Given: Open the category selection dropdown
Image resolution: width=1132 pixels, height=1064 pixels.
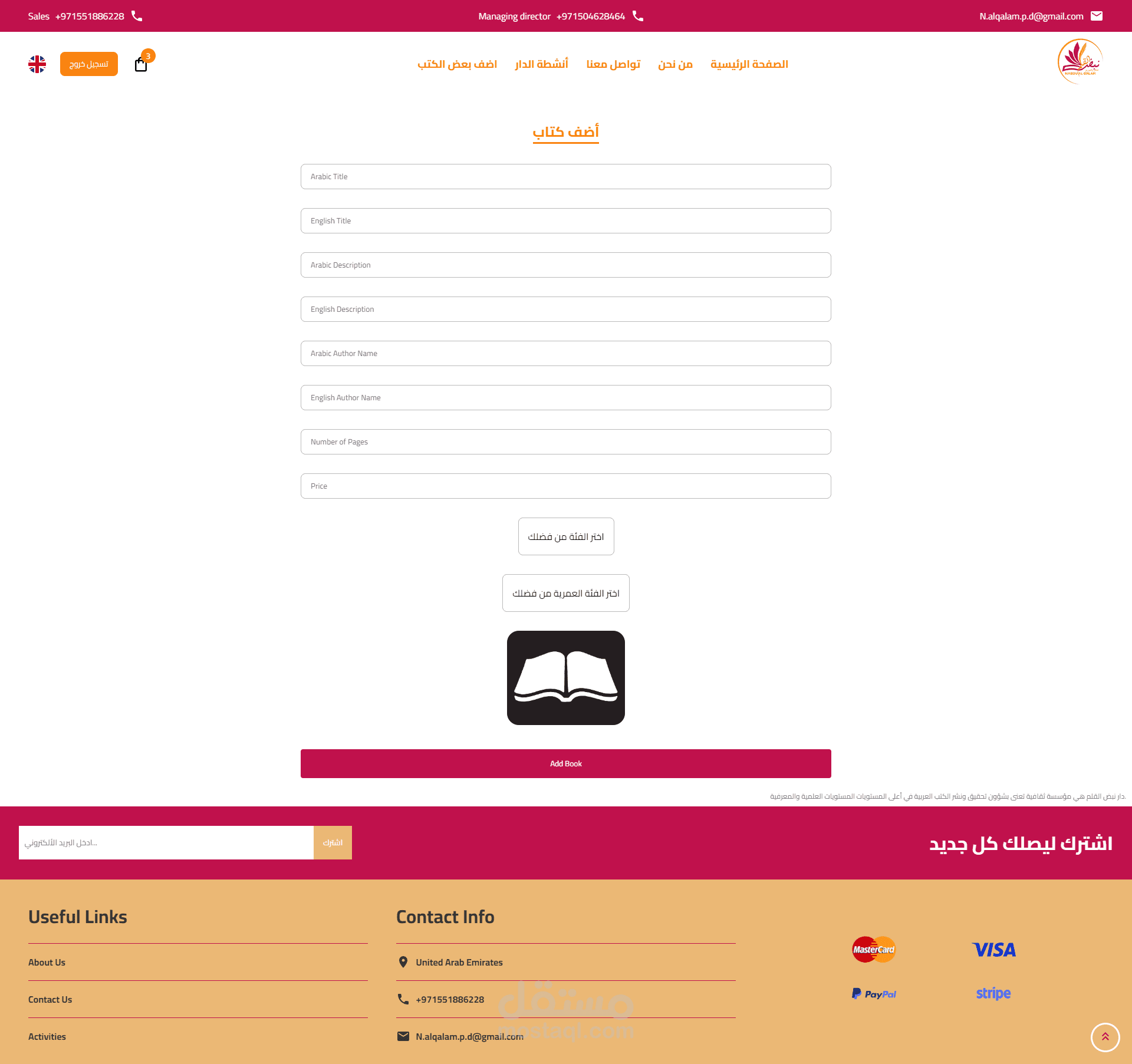Looking at the screenshot, I should [x=566, y=536].
